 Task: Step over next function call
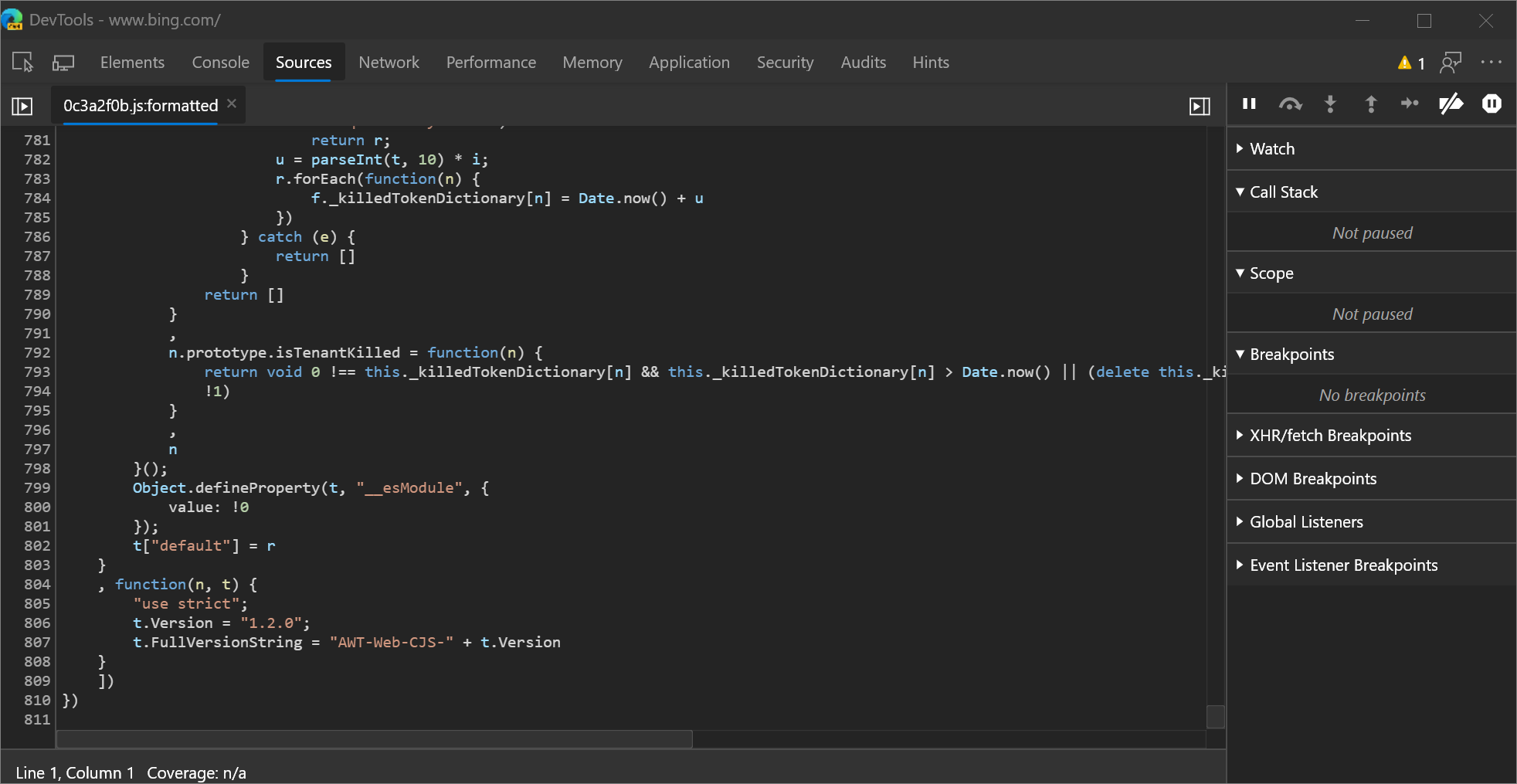1290,104
